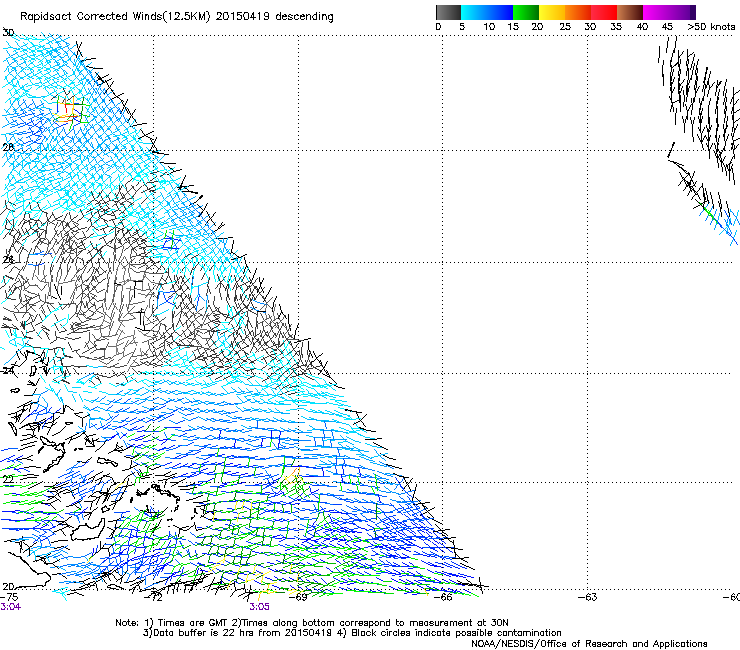Click the 'Data buffer is 22 hrs' note line

352,633
